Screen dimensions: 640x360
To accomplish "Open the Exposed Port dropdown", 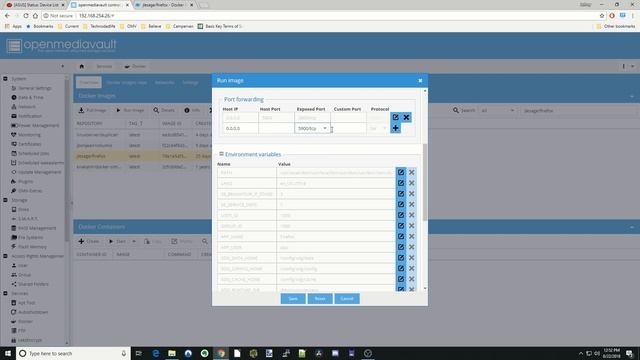I will [325, 128].
